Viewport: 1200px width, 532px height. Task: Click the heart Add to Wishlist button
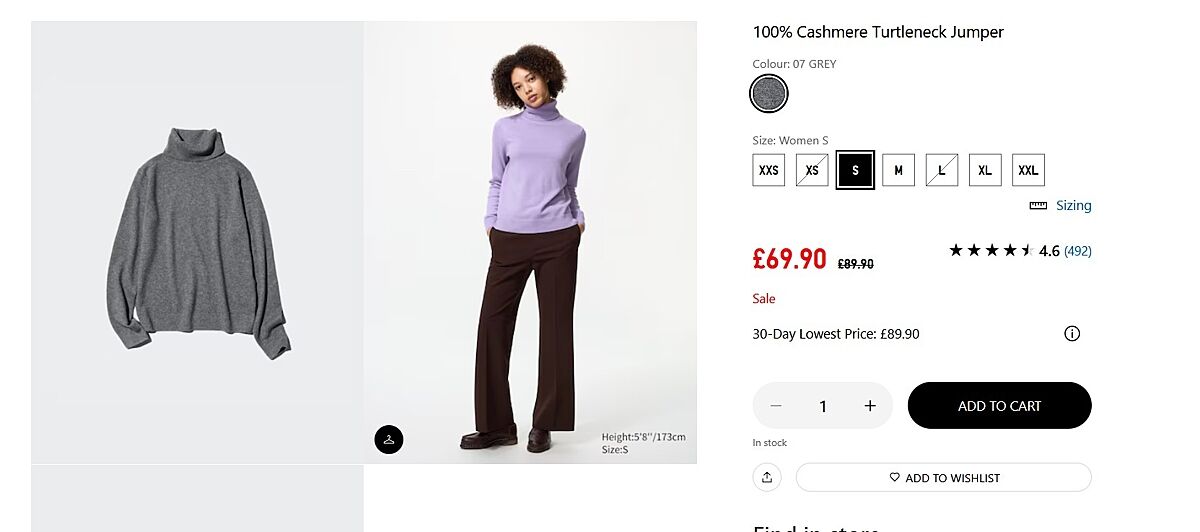tap(943, 478)
